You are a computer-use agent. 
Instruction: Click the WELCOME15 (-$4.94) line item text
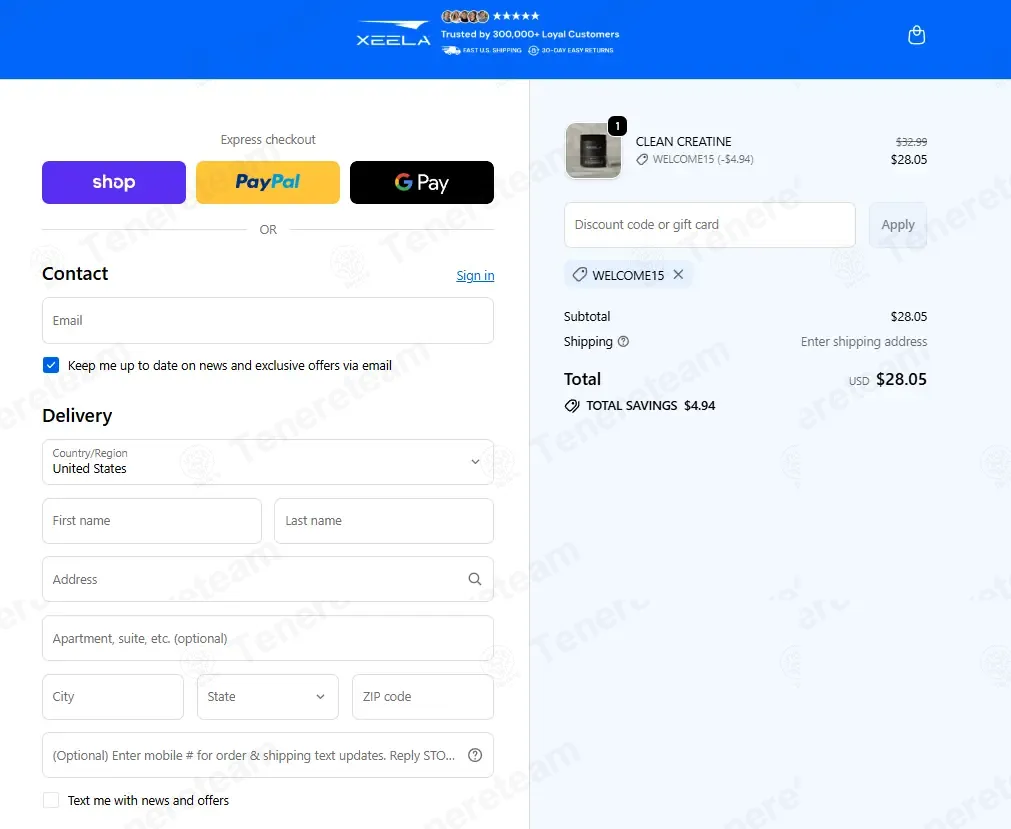[702, 159]
